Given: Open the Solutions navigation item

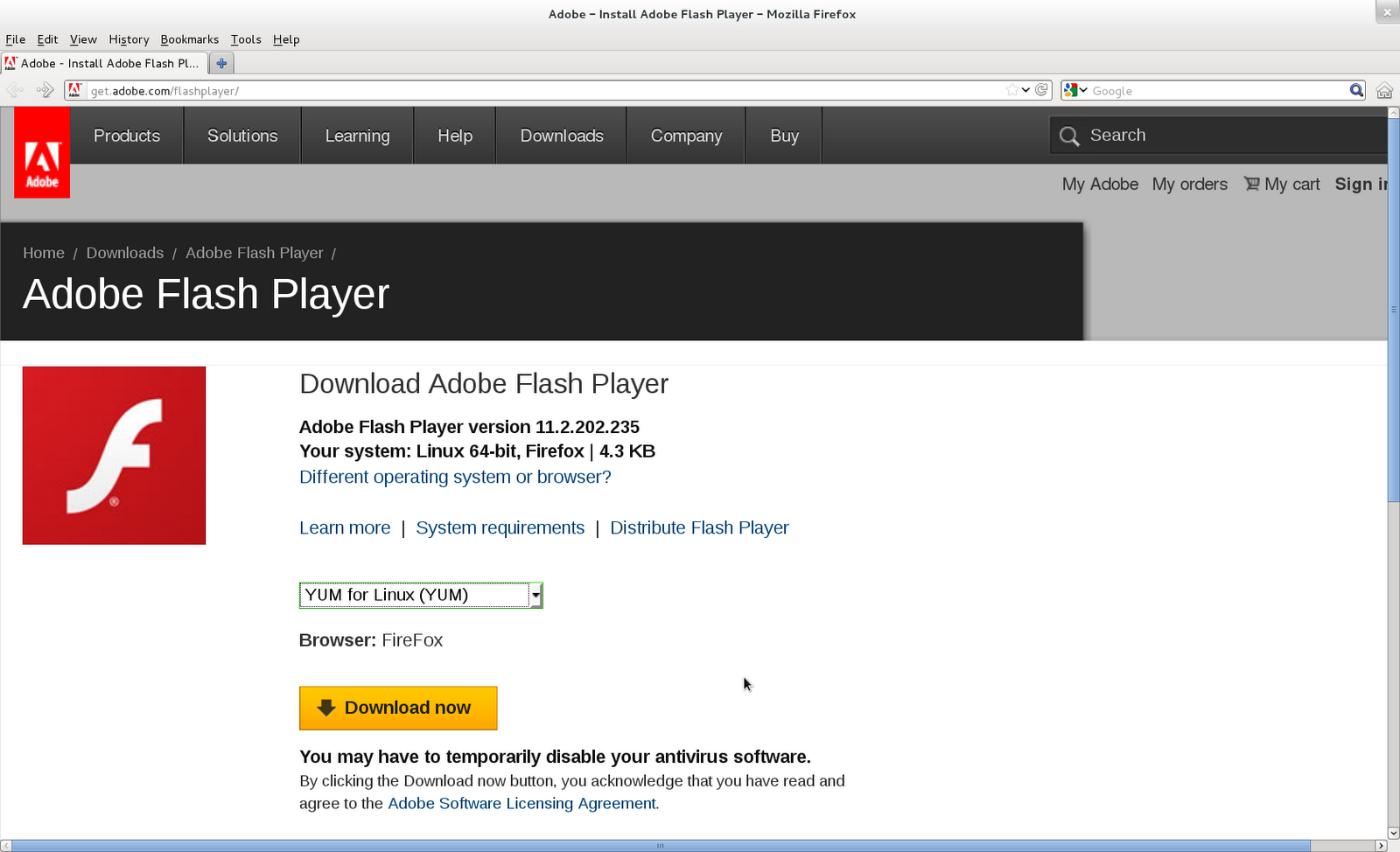Looking at the screenshot, I should coord(242,136).
